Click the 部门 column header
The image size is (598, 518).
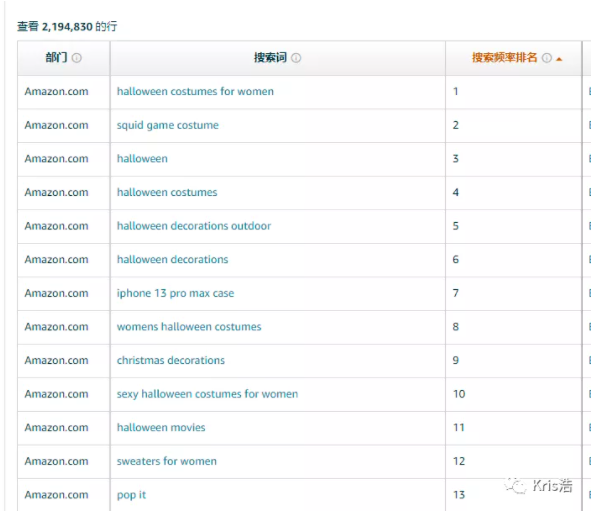pyautogui.click(x=64, y=58)
